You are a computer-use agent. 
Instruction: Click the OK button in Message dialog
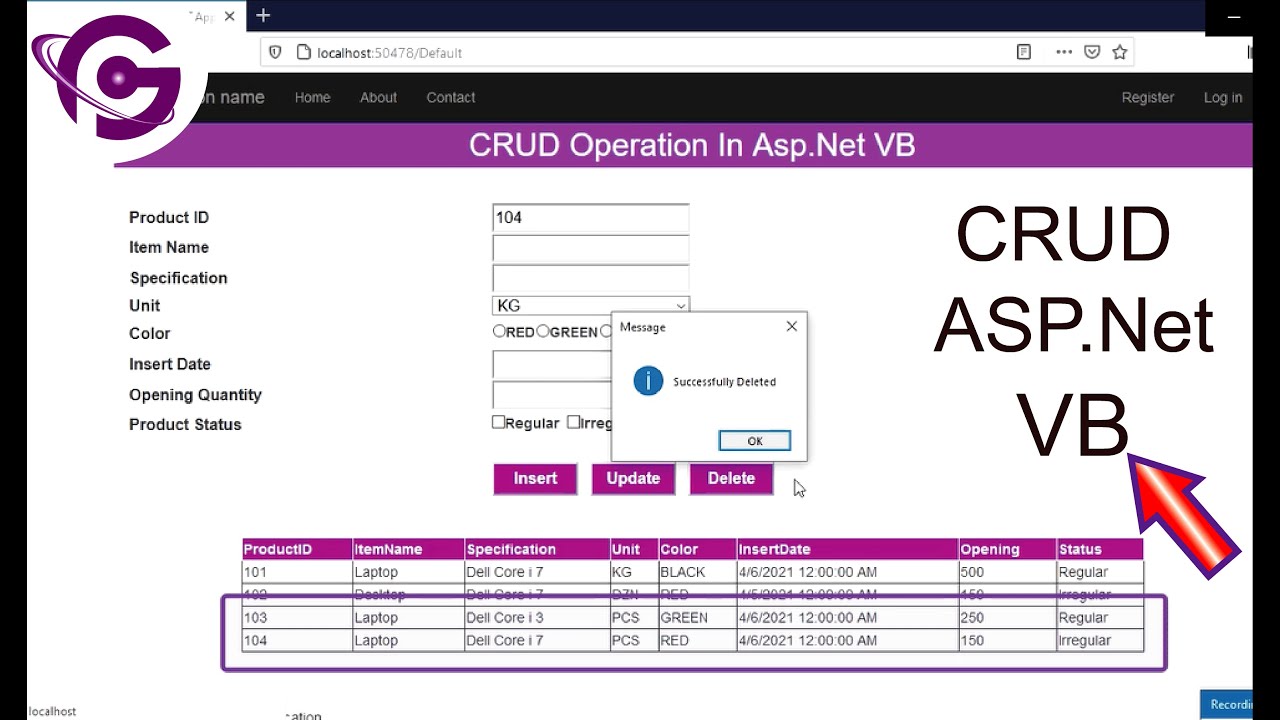pyautogui.click(x=755, y=441)
